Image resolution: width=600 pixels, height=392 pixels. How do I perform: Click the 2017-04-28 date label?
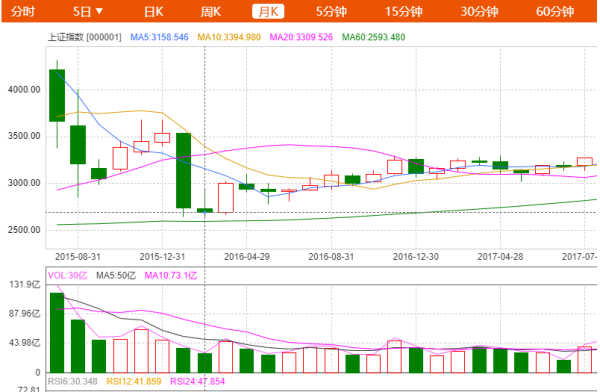tap(500, 256)
